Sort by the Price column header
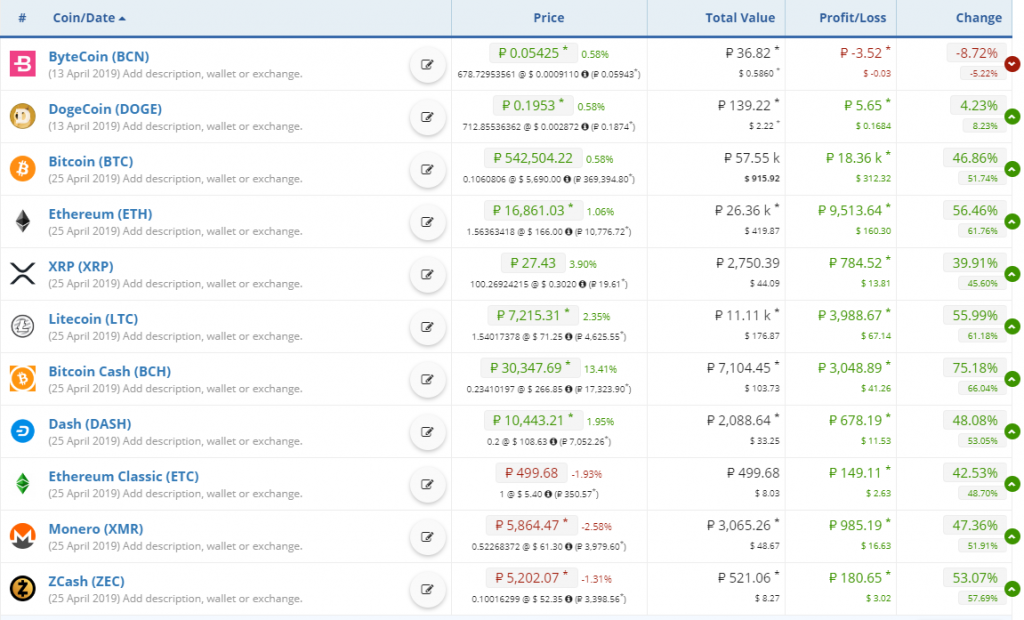1024x620 pixels. click(549, 18)
